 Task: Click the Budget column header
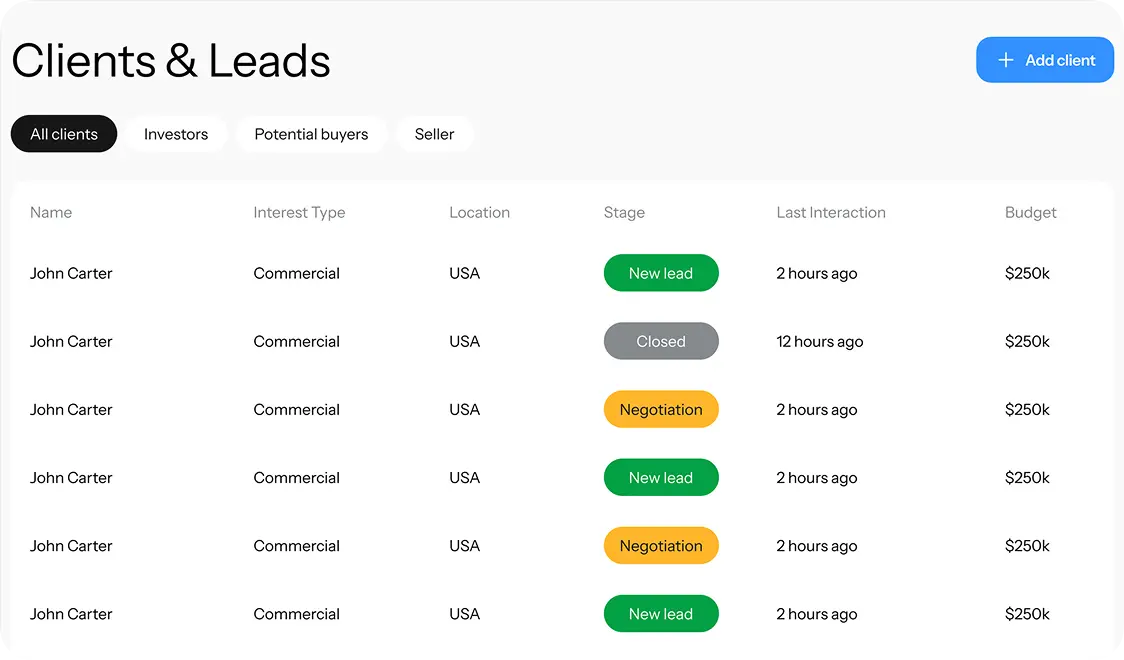[x=1031, y=212]
